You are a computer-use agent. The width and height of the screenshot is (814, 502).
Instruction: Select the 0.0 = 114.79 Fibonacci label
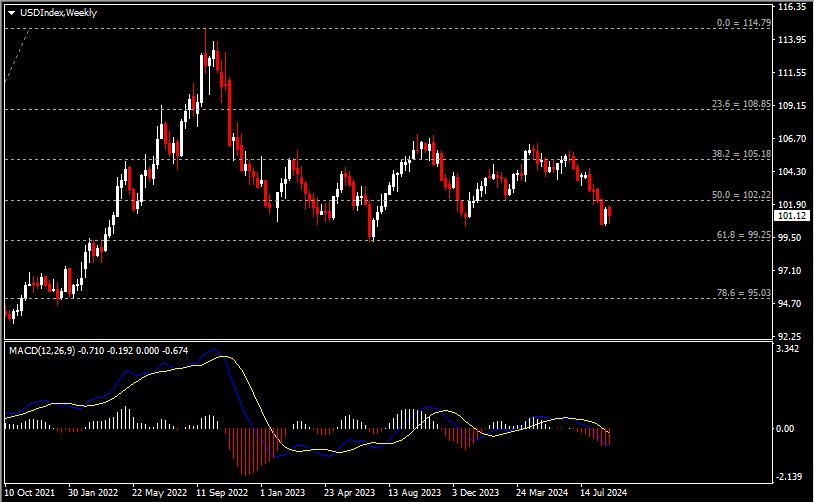coord(743,23)
